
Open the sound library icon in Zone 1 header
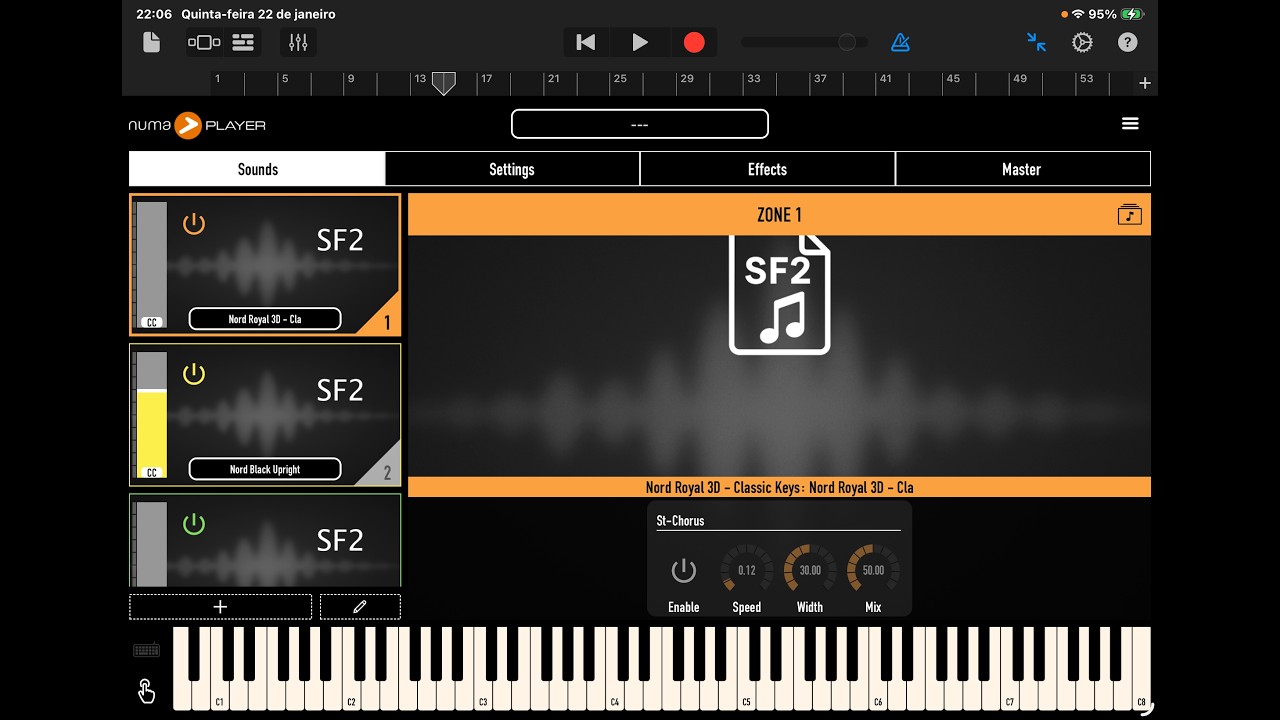point(1129,214)
